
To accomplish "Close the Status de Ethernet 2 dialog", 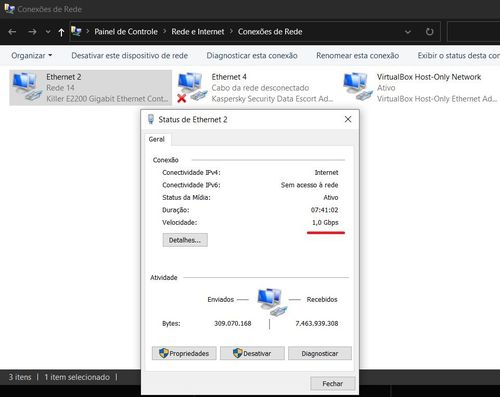I will pyautogui.click(x=348, y=119).
